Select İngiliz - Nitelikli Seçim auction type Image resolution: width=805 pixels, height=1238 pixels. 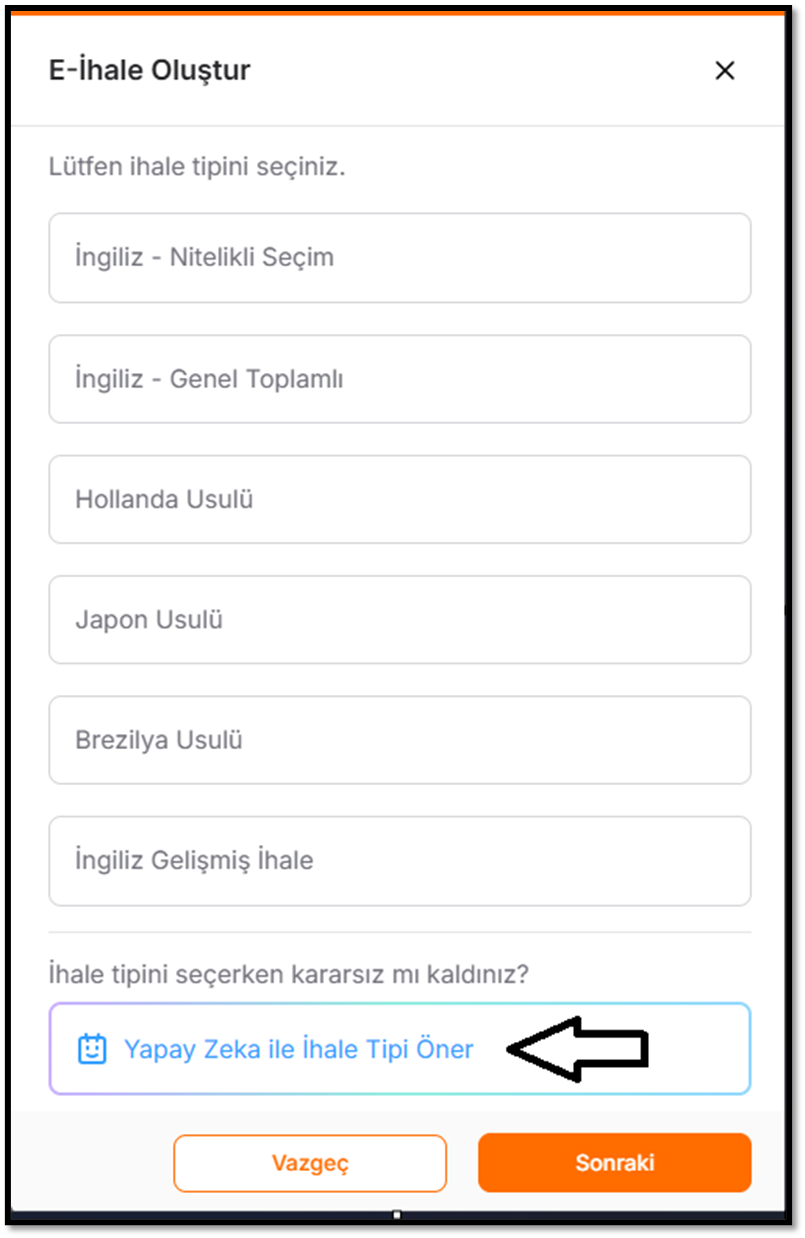(400, 257)
